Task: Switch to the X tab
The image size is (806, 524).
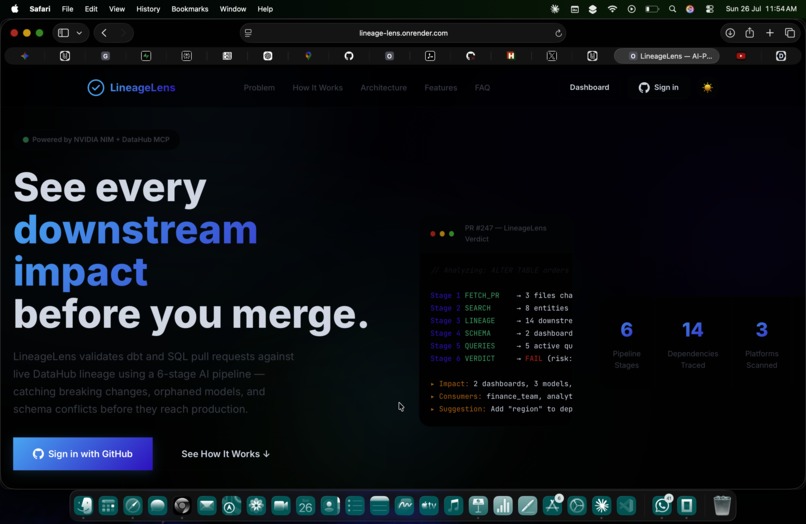Action: [552, 56]
